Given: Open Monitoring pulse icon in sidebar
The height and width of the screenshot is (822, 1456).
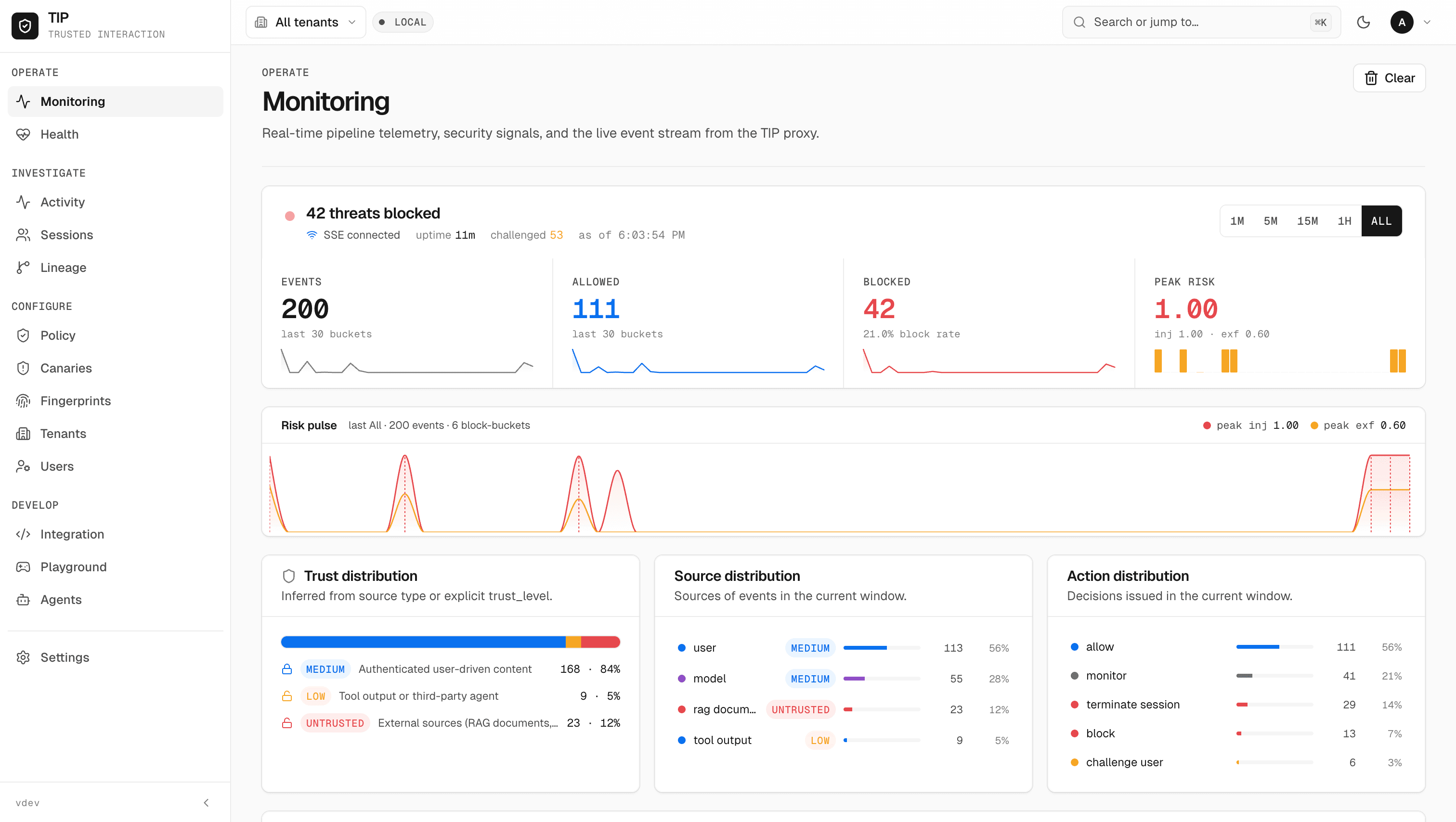Looking at the screenshot, I should coord(23,102).
